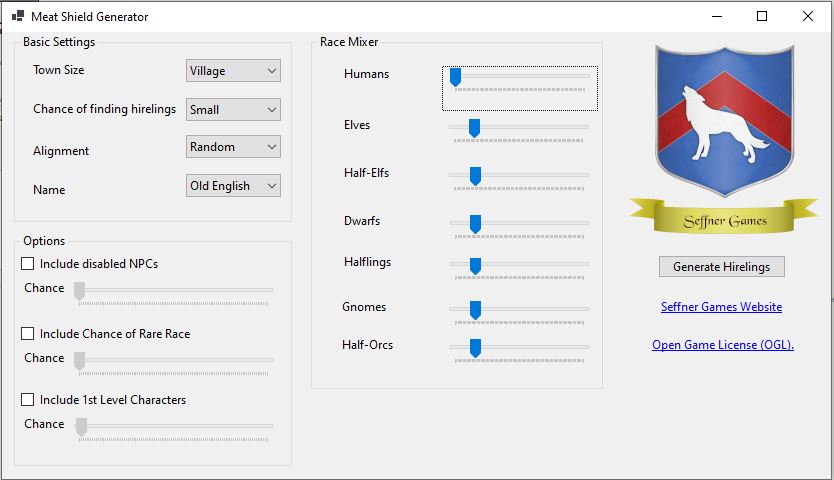Open the Open Game License (OGL) link
This screenshot has height=480, width=834.
[723, 345]
